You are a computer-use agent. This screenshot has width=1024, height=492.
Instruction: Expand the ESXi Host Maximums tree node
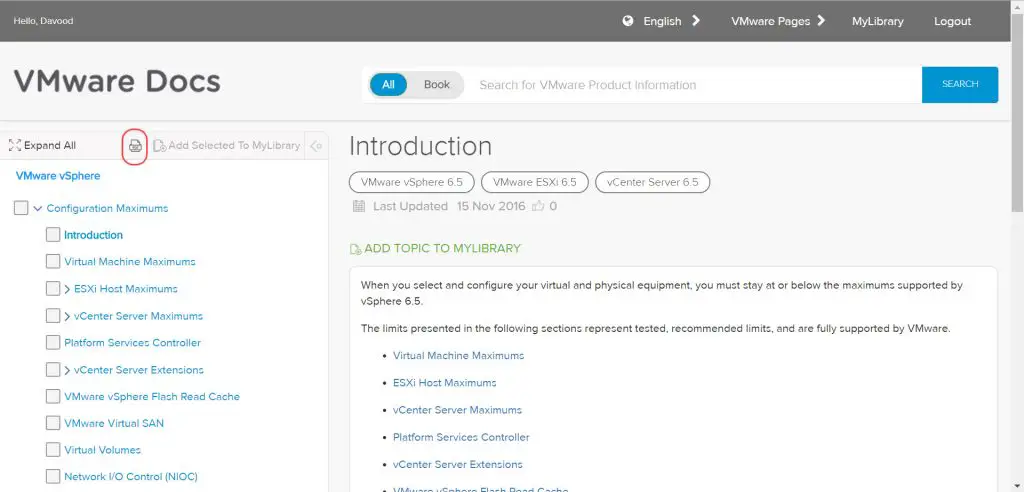[x=68, y=289]
